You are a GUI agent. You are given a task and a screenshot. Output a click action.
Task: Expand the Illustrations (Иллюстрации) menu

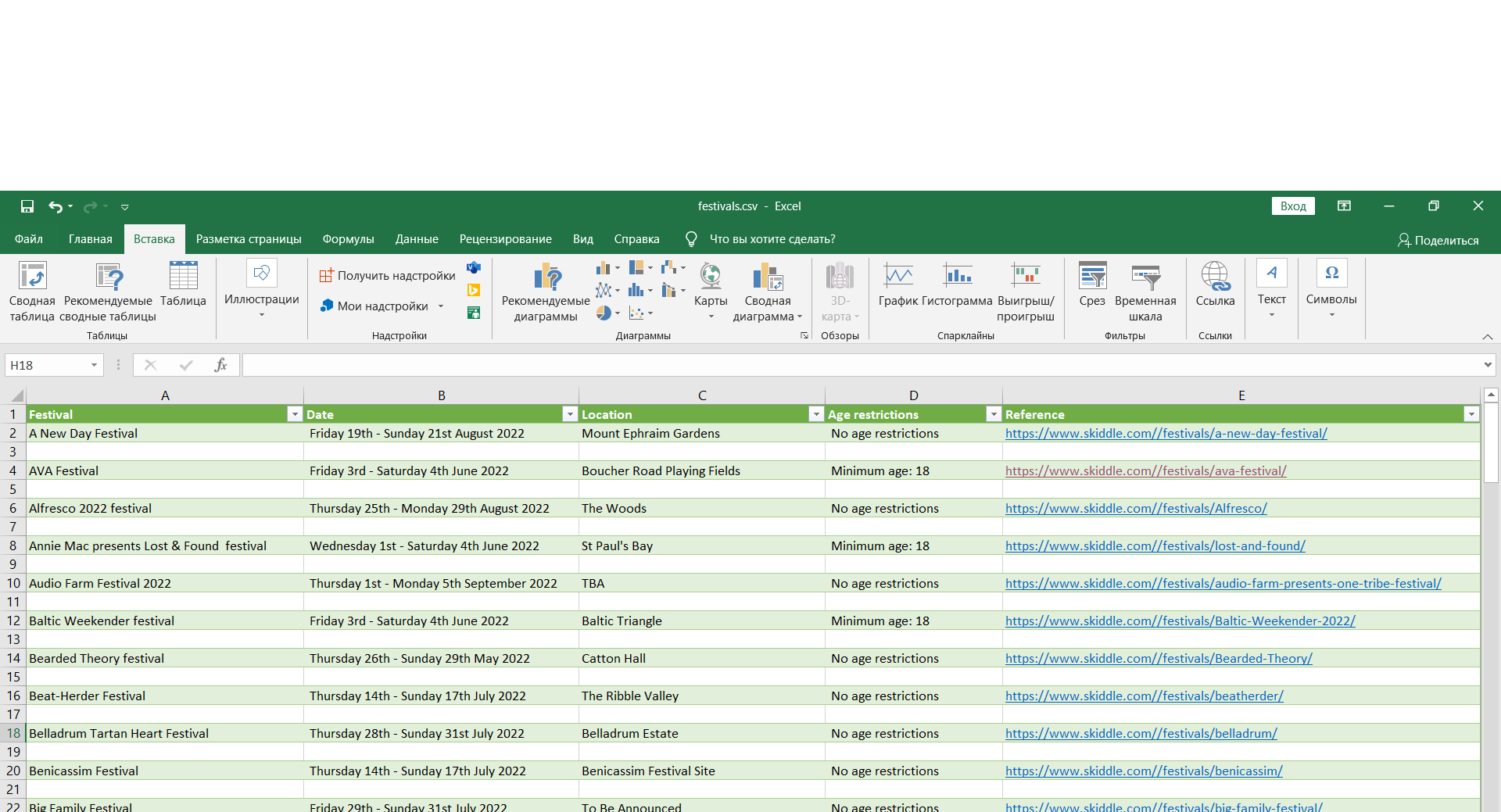262,290
